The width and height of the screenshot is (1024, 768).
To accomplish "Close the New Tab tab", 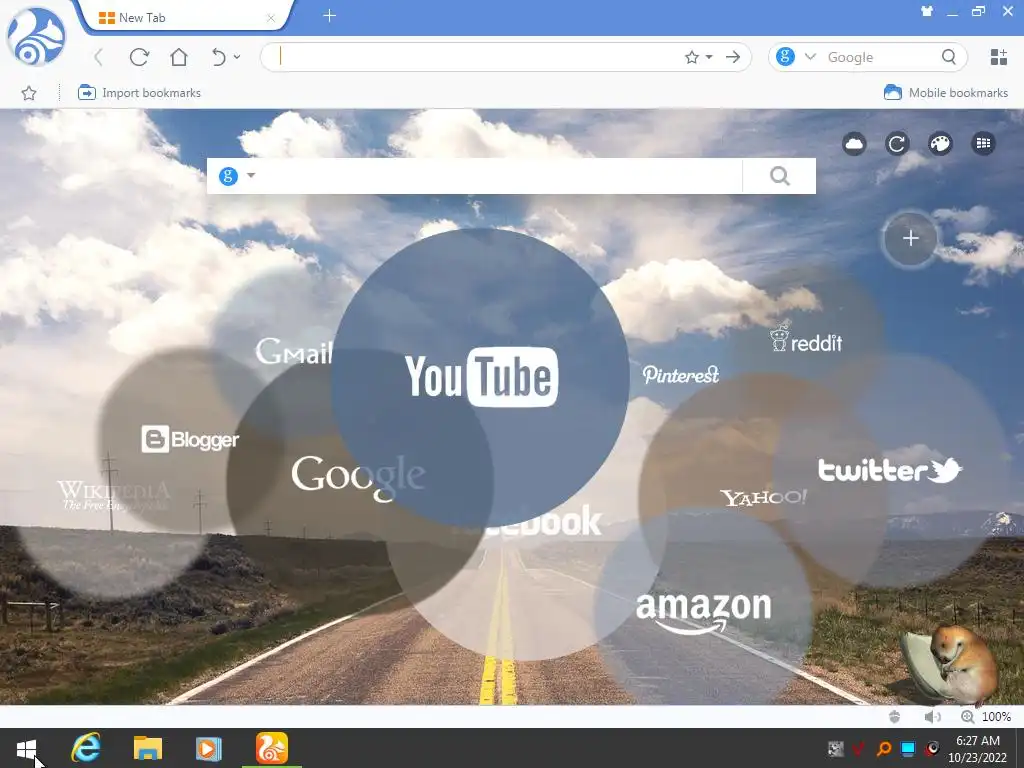I will coord(270,18).
